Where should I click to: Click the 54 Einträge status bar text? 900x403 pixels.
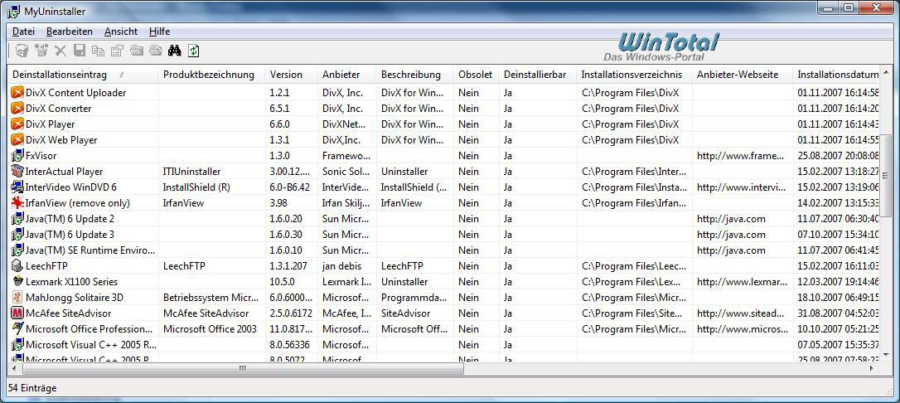(x=33, y=389)
